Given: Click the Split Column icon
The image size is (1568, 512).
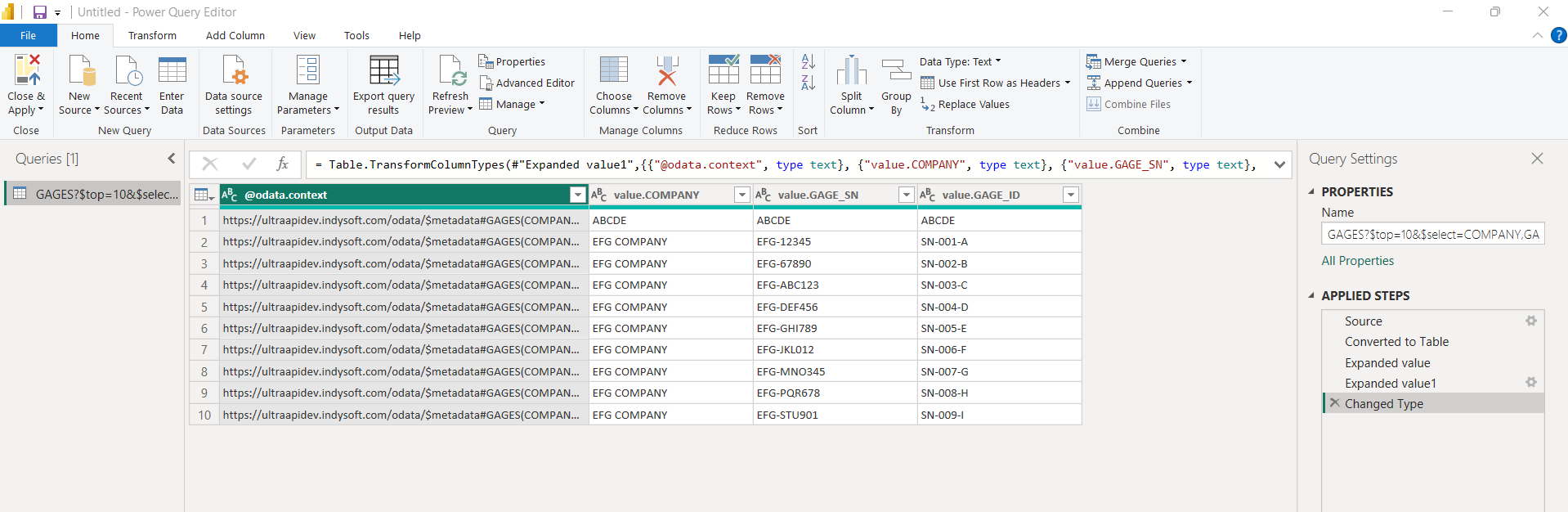Looking at the screenshot, I should 852,70.
